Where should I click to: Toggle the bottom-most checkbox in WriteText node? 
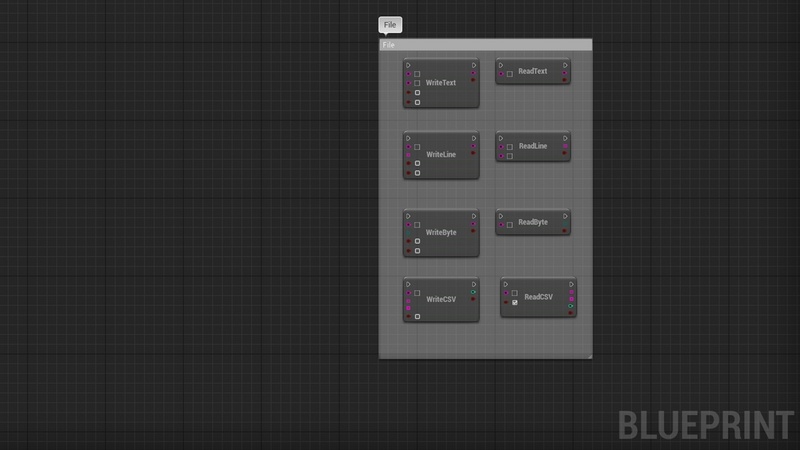click(x=417, y=102)
